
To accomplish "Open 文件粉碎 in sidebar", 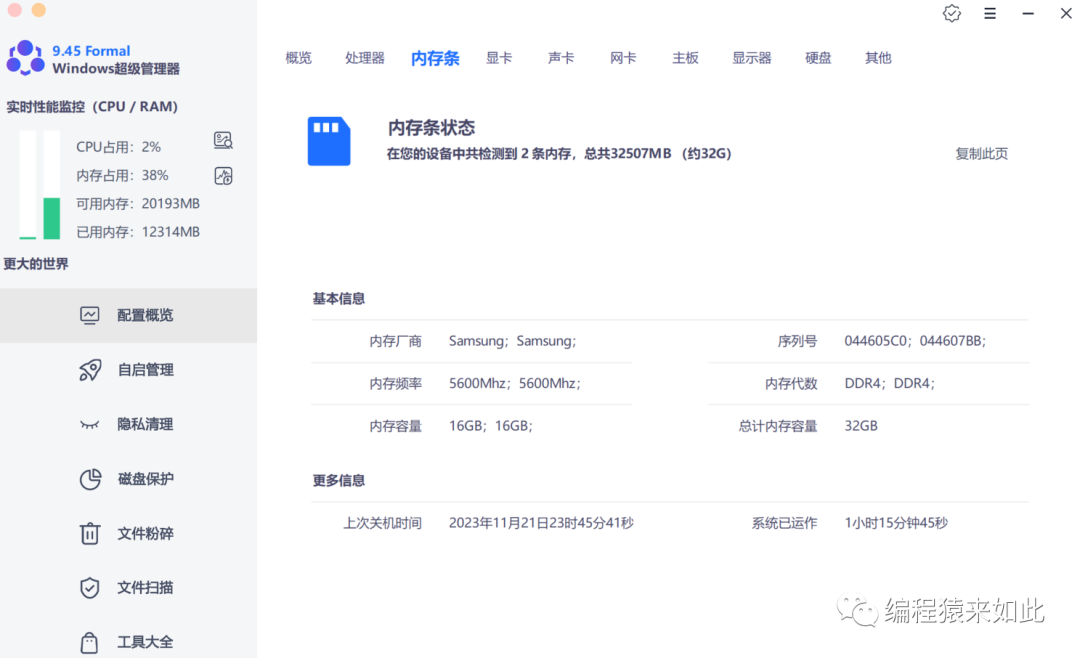I will pos(128,533).
